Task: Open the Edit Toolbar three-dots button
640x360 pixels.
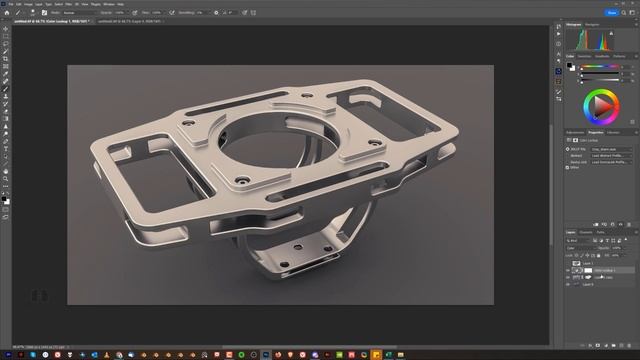Action: point(5,186)
